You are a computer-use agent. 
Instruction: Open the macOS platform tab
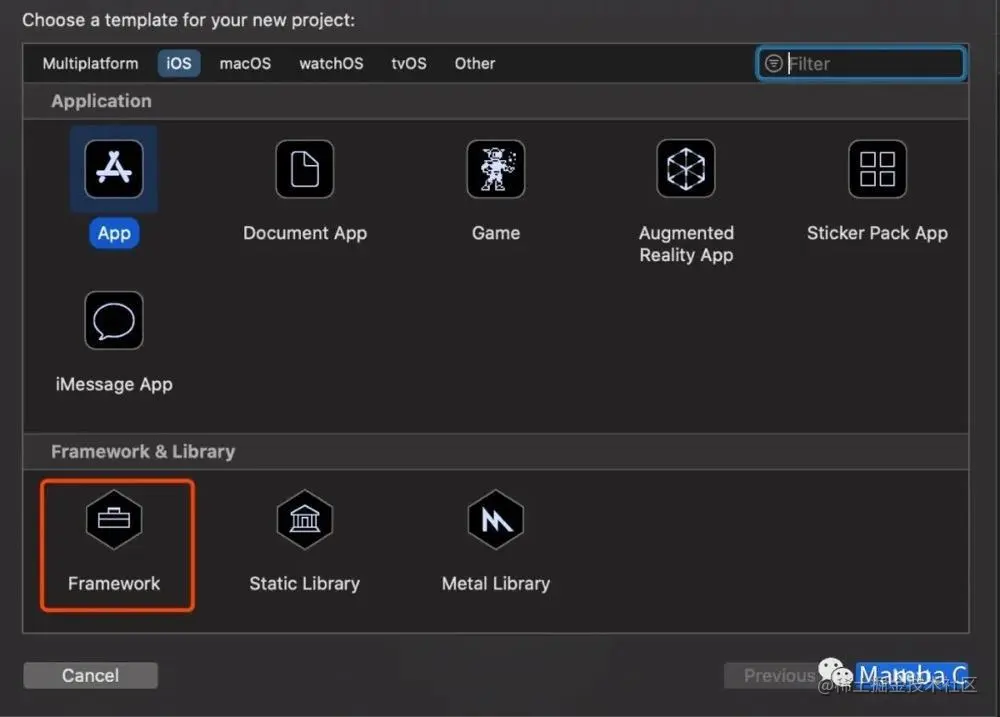246,63
